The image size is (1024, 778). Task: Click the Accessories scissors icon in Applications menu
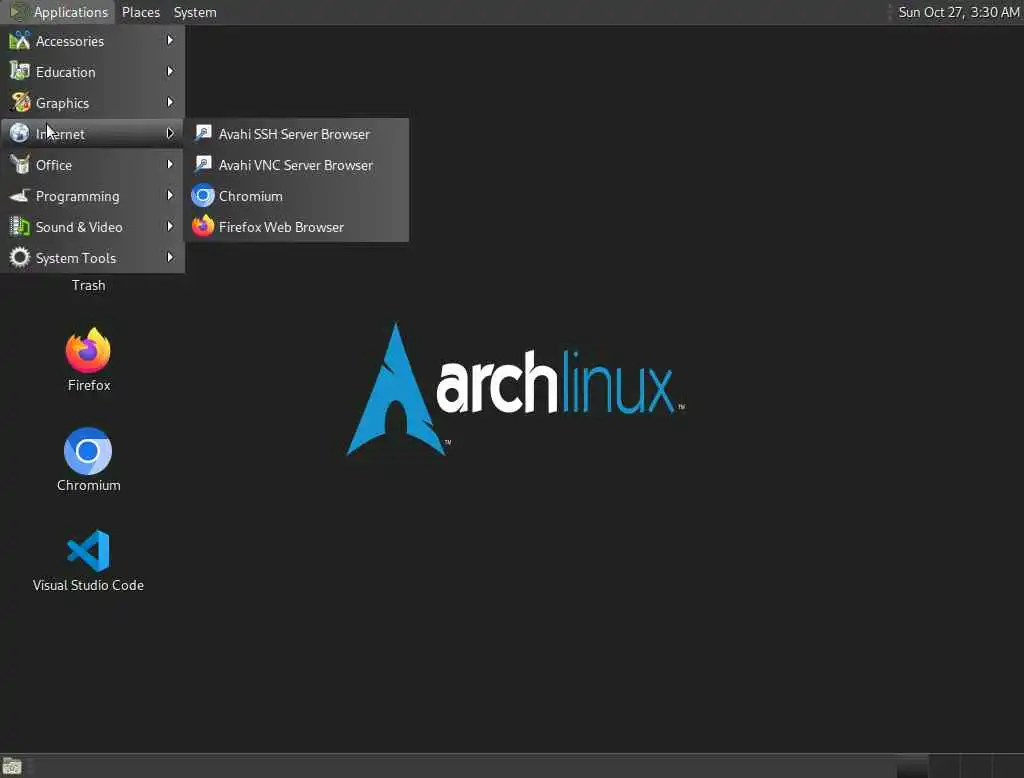[x=20, y=41]
